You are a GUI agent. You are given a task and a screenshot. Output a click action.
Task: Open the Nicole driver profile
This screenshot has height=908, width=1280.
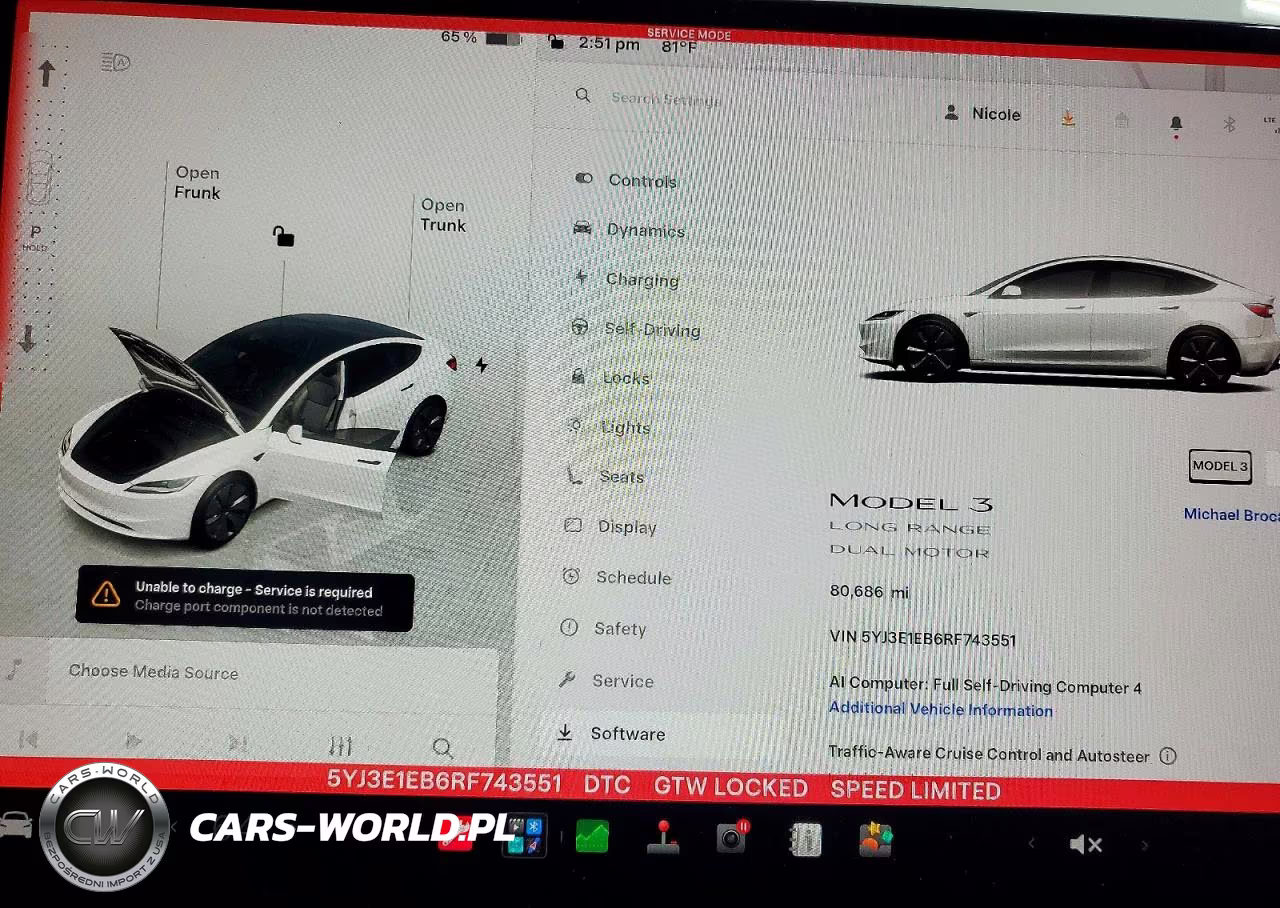[x=982, y=114]
